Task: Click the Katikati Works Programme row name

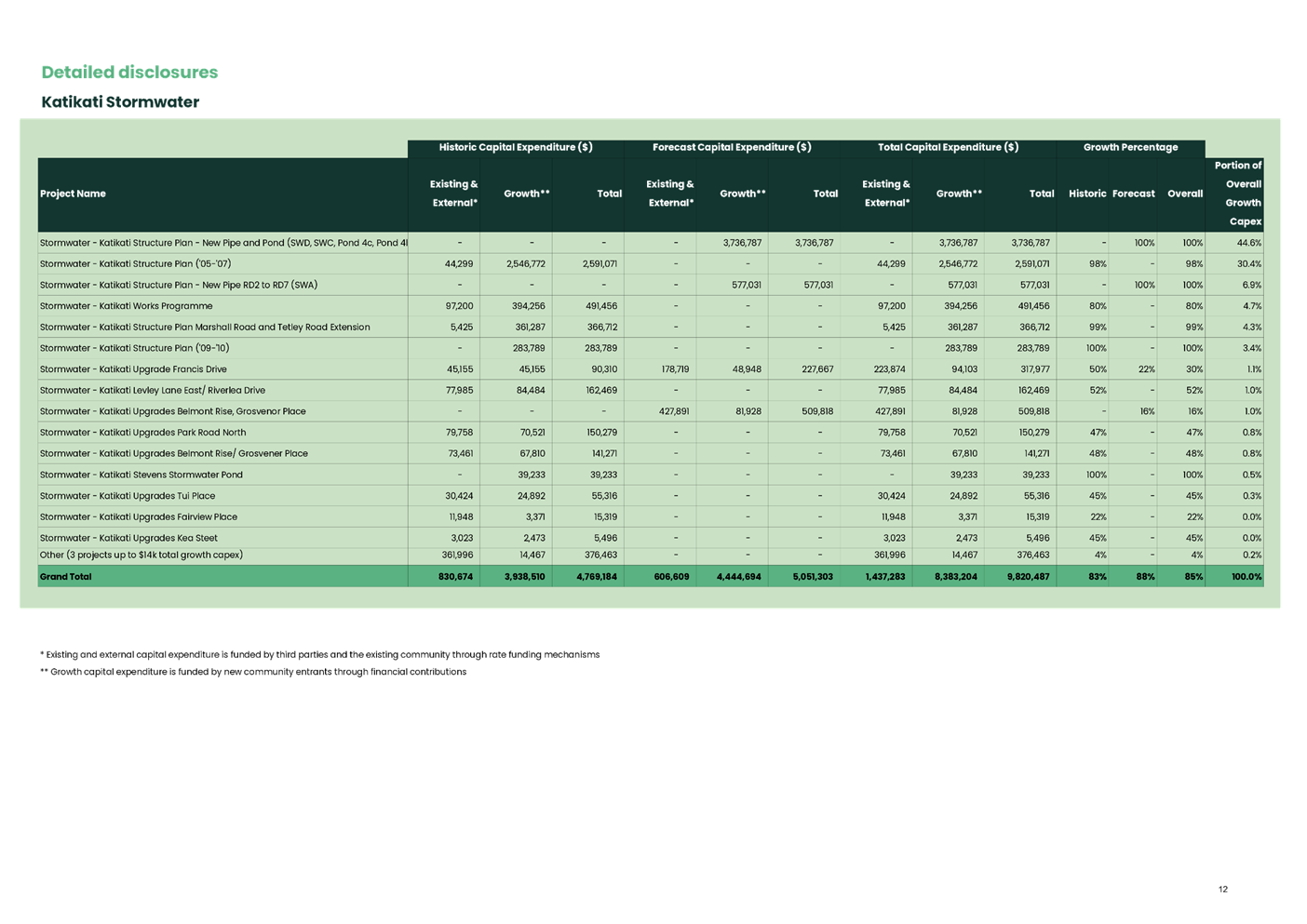Action: coord(126,306)
